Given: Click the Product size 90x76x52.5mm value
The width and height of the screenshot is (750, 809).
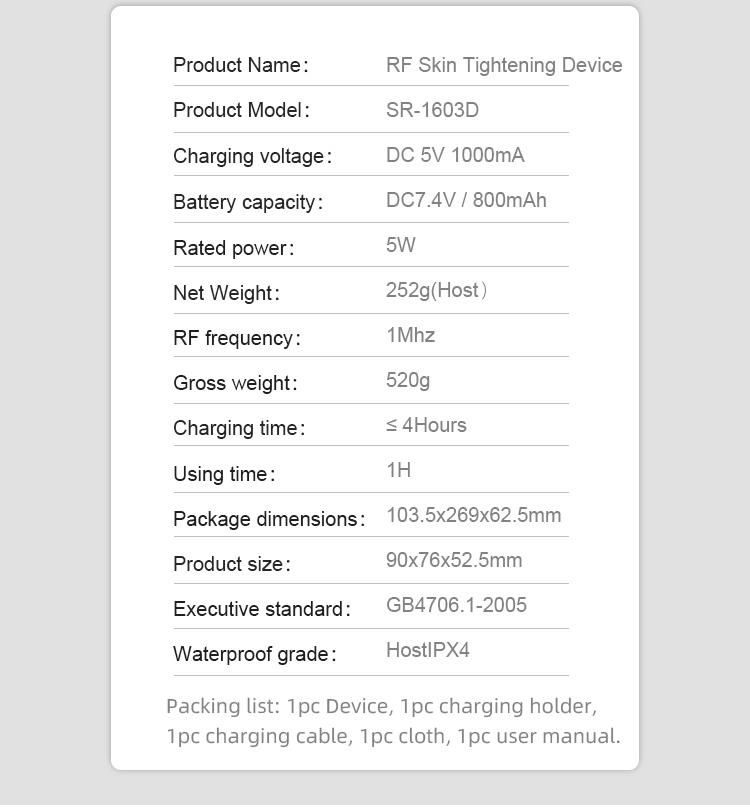Looking at the screenshot, I should 454,560.
